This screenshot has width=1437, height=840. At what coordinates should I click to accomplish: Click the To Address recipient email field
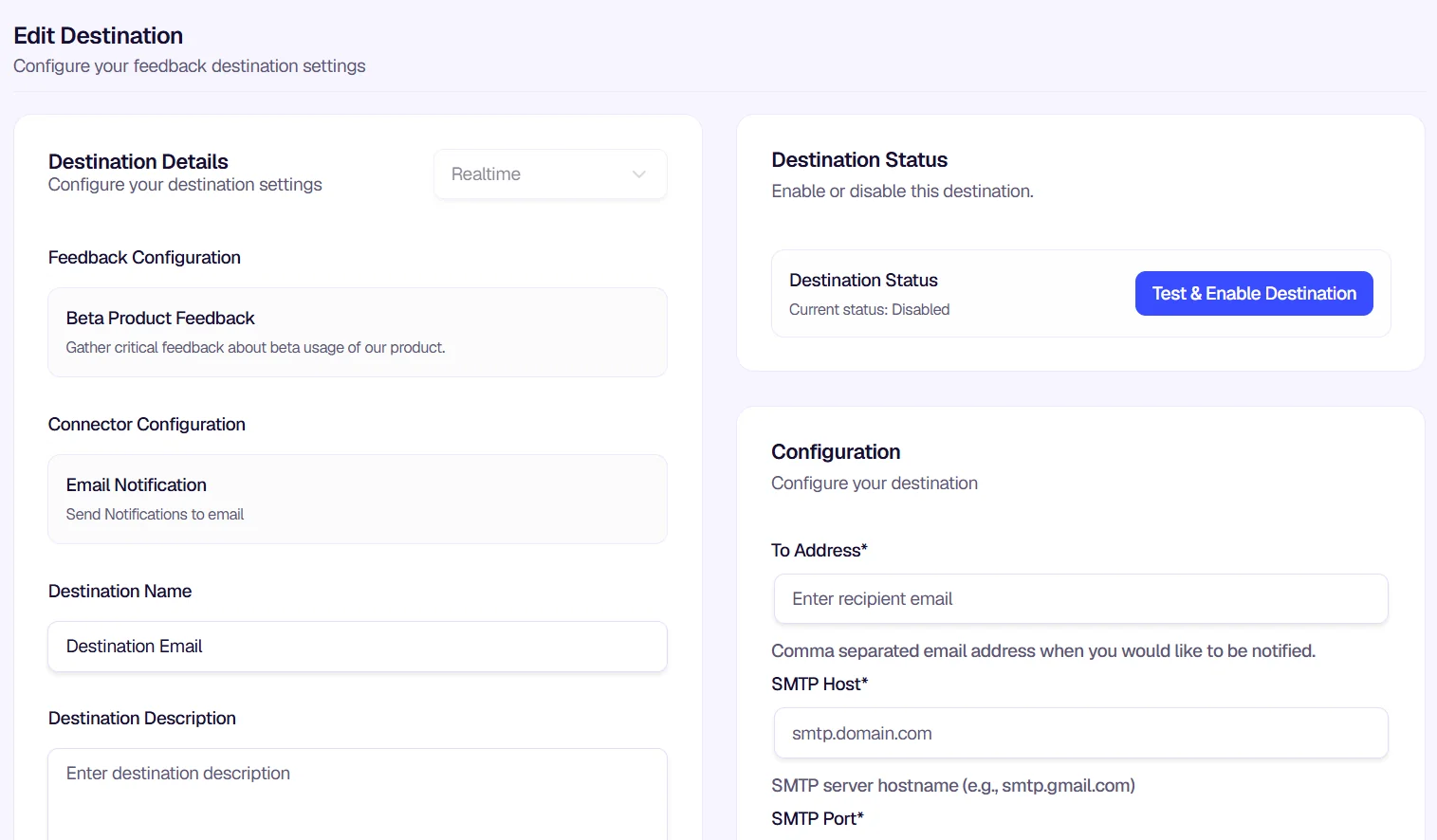click(1081, 599)
